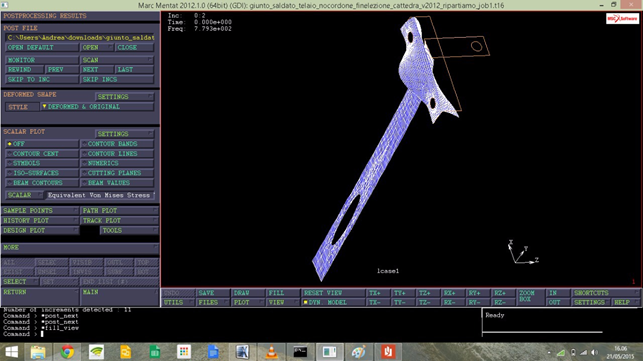Expand the SCALAR quantity selector

pos(24,195)
